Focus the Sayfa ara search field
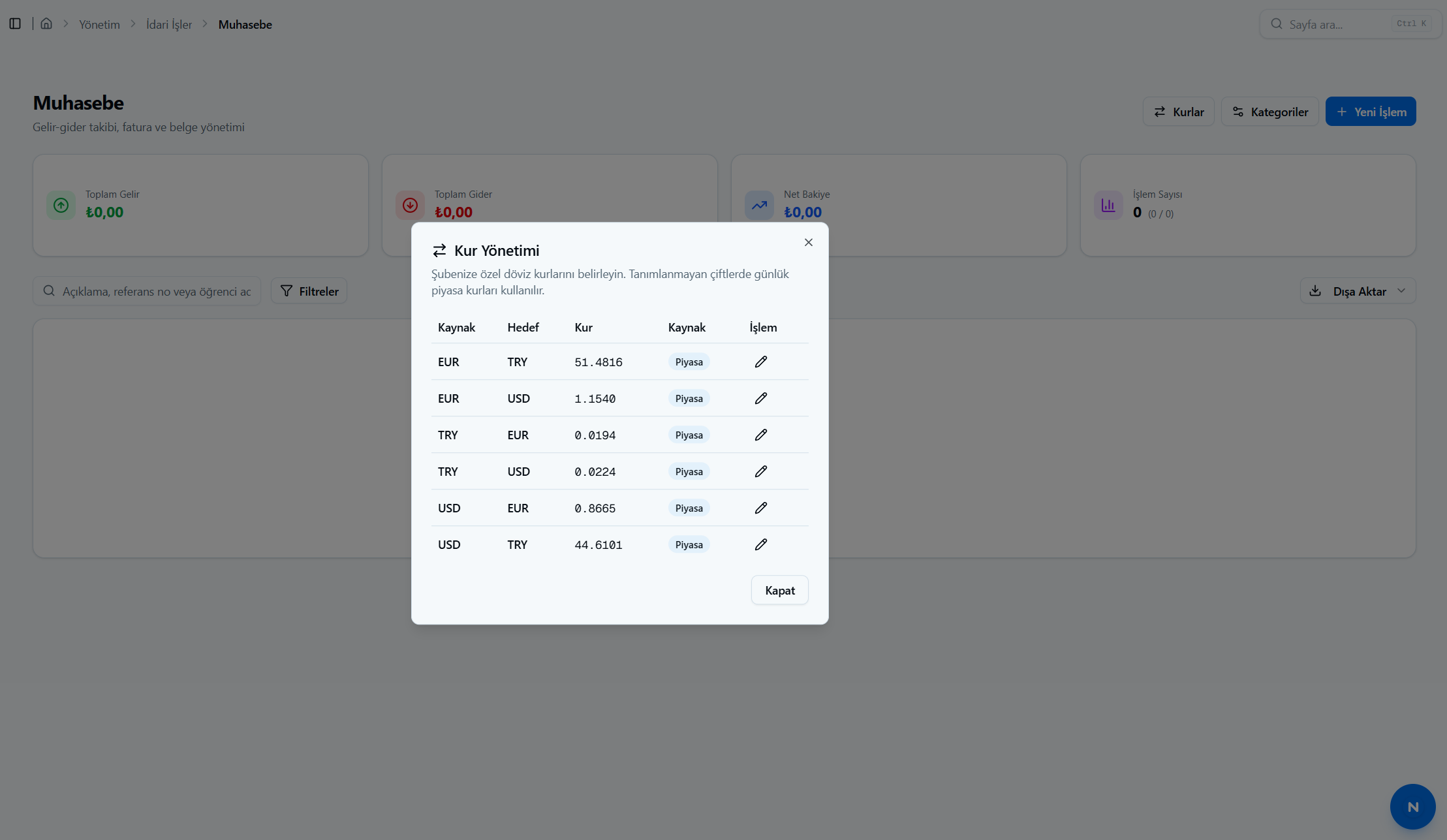Image resolution: width=1447 pixels, height=840 pixels. point(1350,24)
